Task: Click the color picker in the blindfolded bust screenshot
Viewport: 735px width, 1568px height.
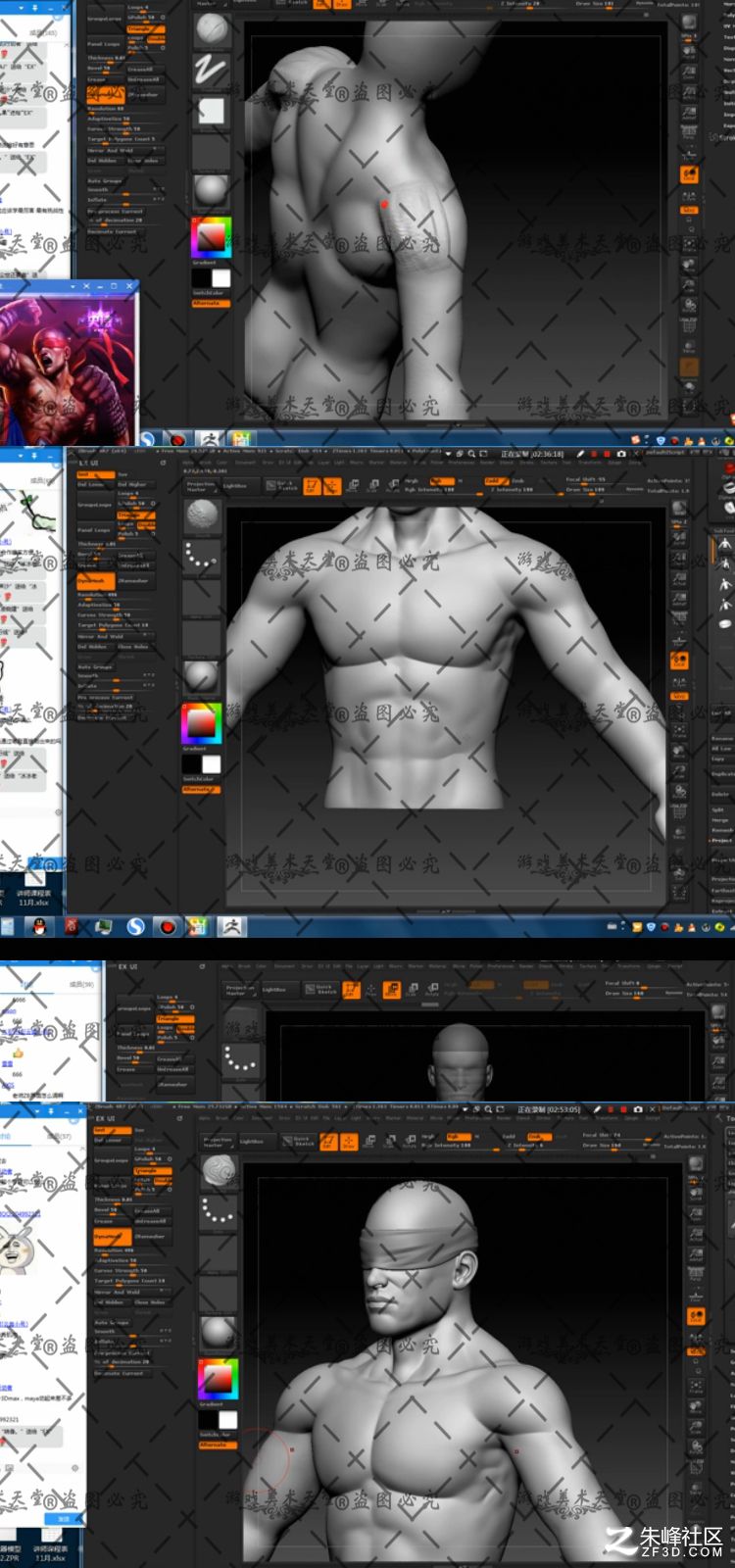Action: tap(218, 1379)
